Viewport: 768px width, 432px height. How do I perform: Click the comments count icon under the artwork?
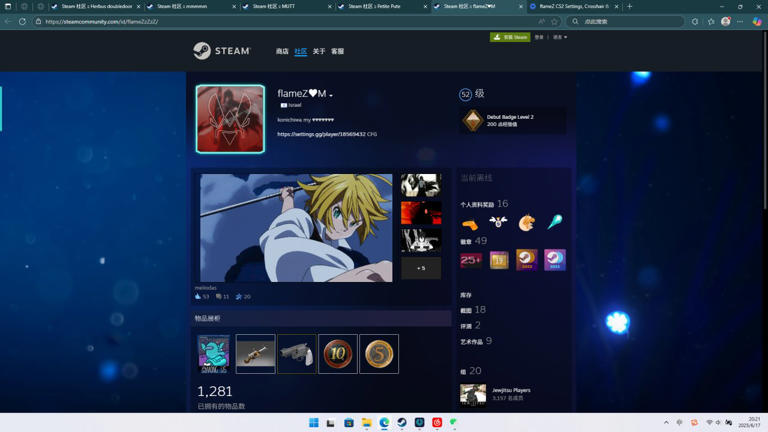click(x=218, y=296)
